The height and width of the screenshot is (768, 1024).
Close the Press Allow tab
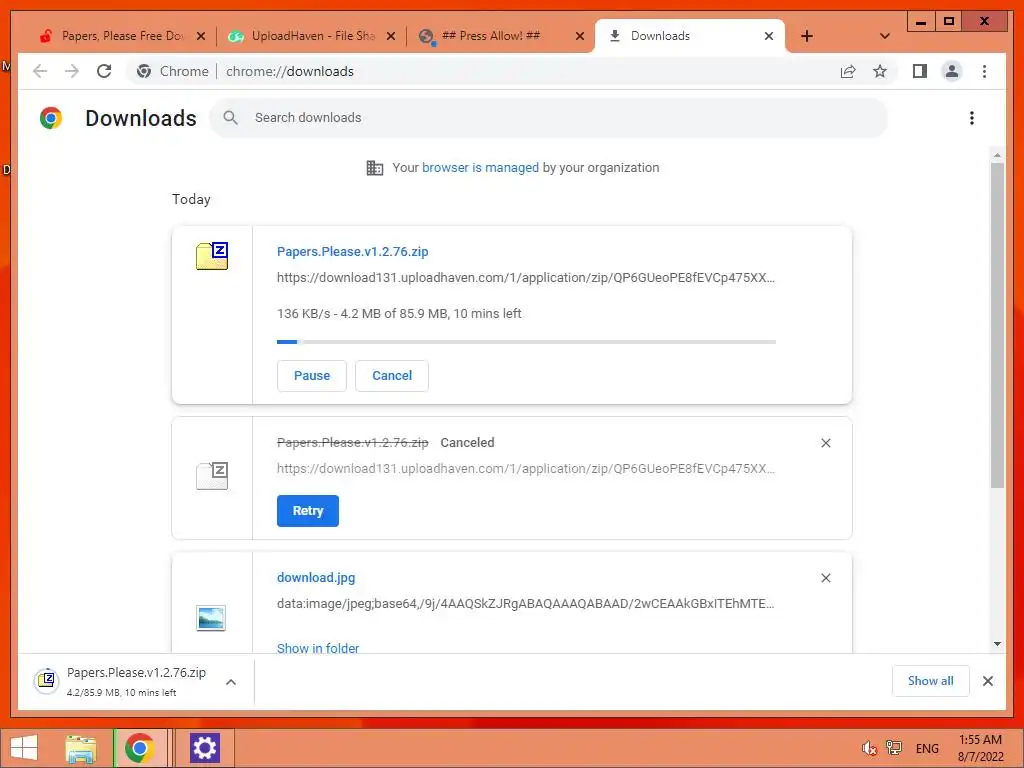pyautogui.click(x=579, y=36)
